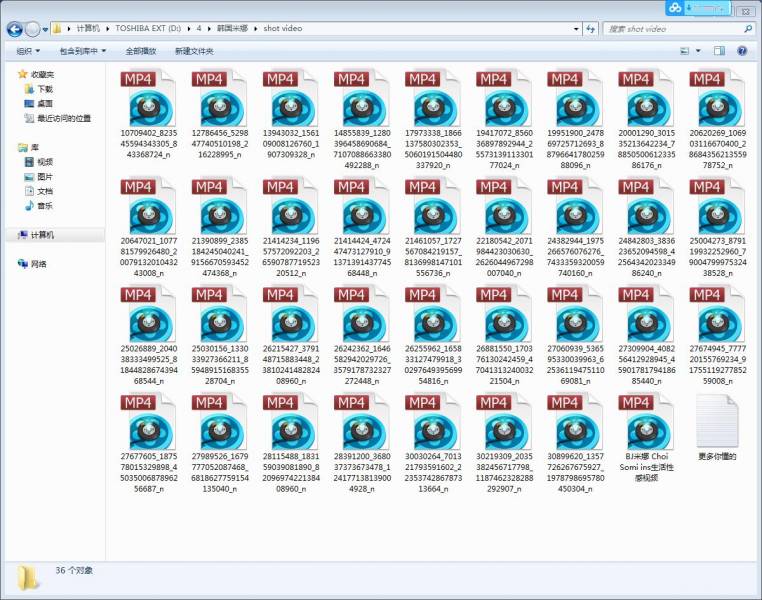The image size is (762, 600).
Task: Select 计算机 (Computer) in navigation pane
Action: coord(42,235)
